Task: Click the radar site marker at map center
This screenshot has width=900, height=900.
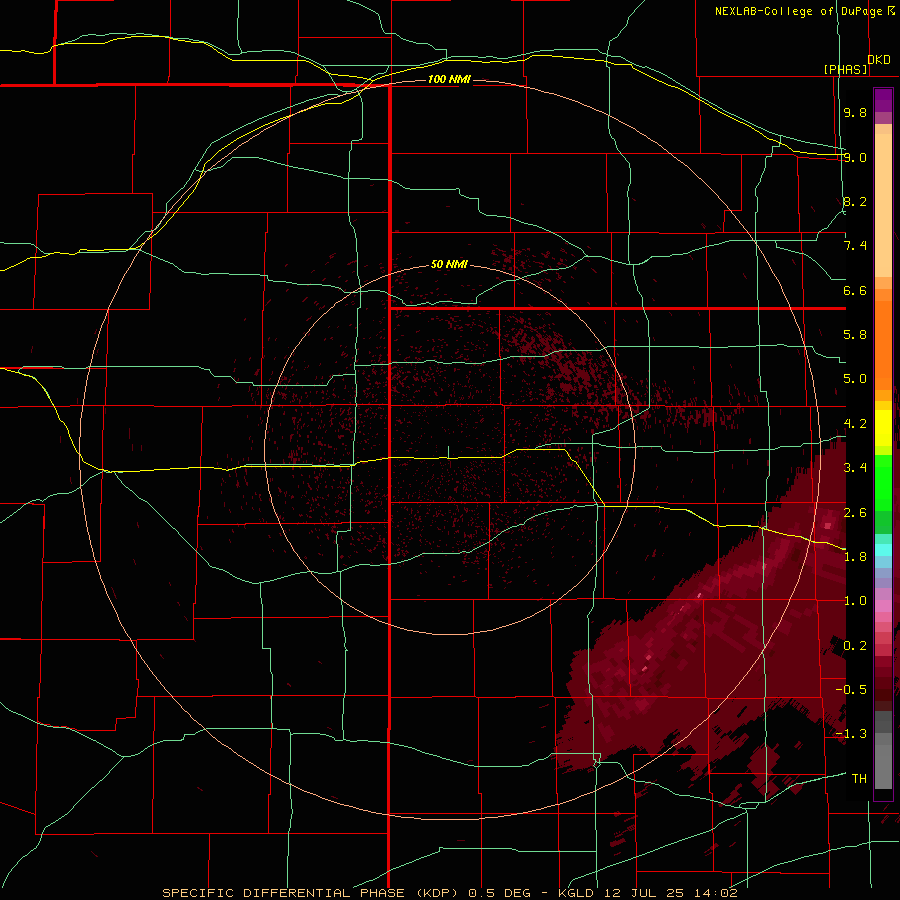Action: 448,452
